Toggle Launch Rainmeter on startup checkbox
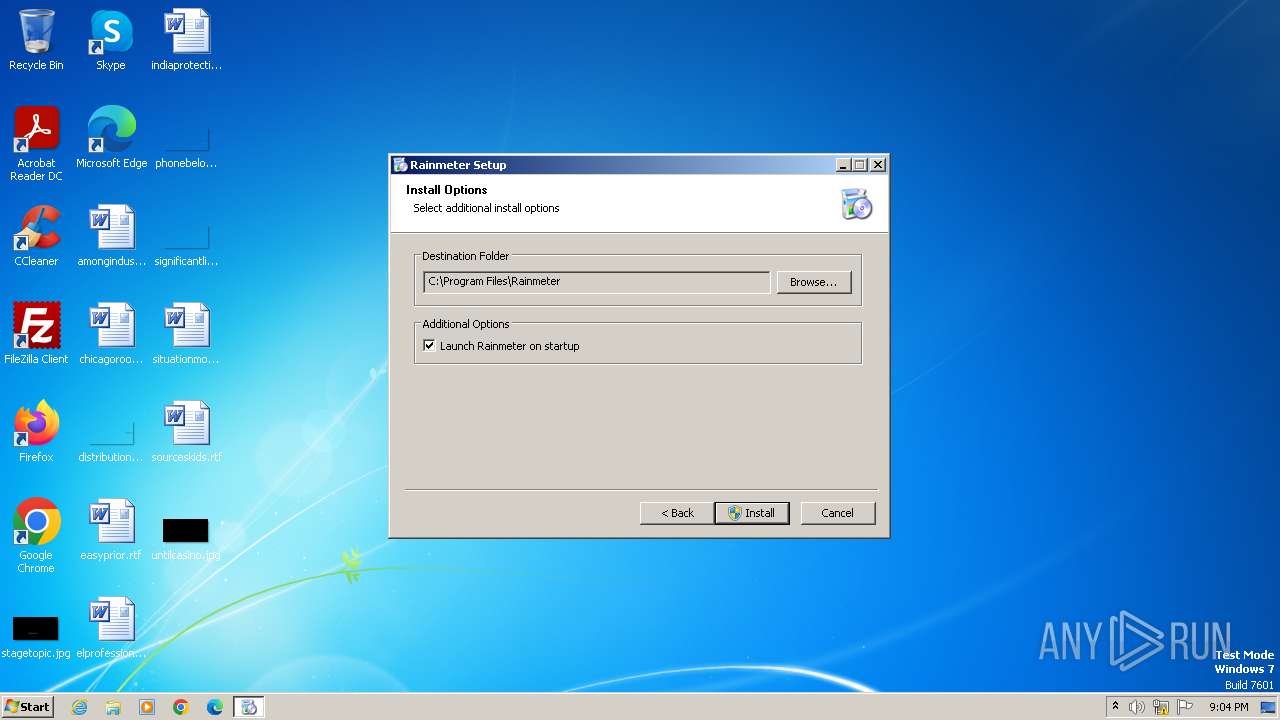The image size is (1280, 720). click(429, 346)
